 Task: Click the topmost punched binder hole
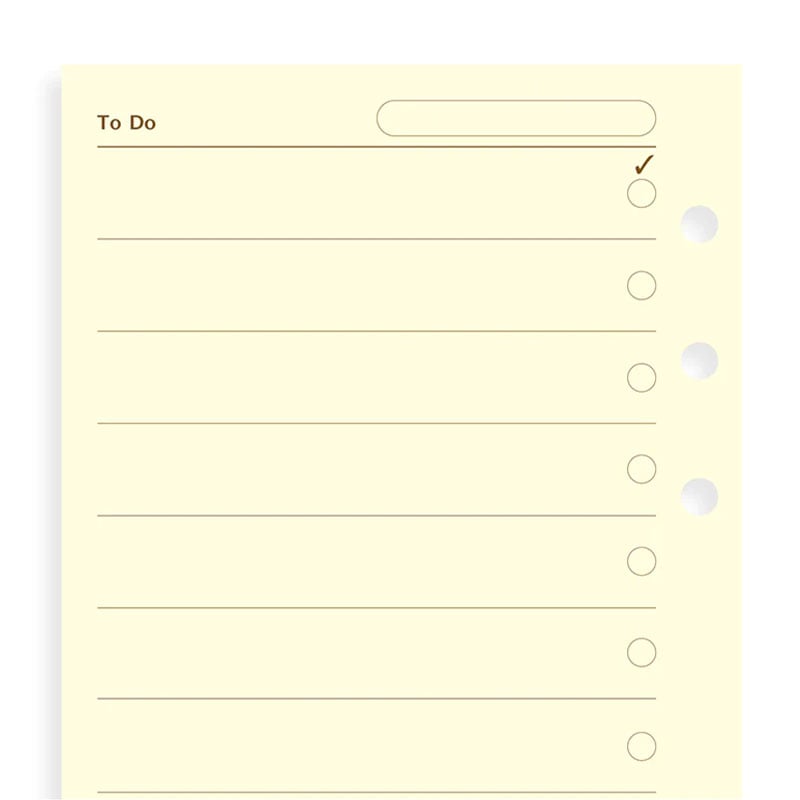[x=700, y=224]
